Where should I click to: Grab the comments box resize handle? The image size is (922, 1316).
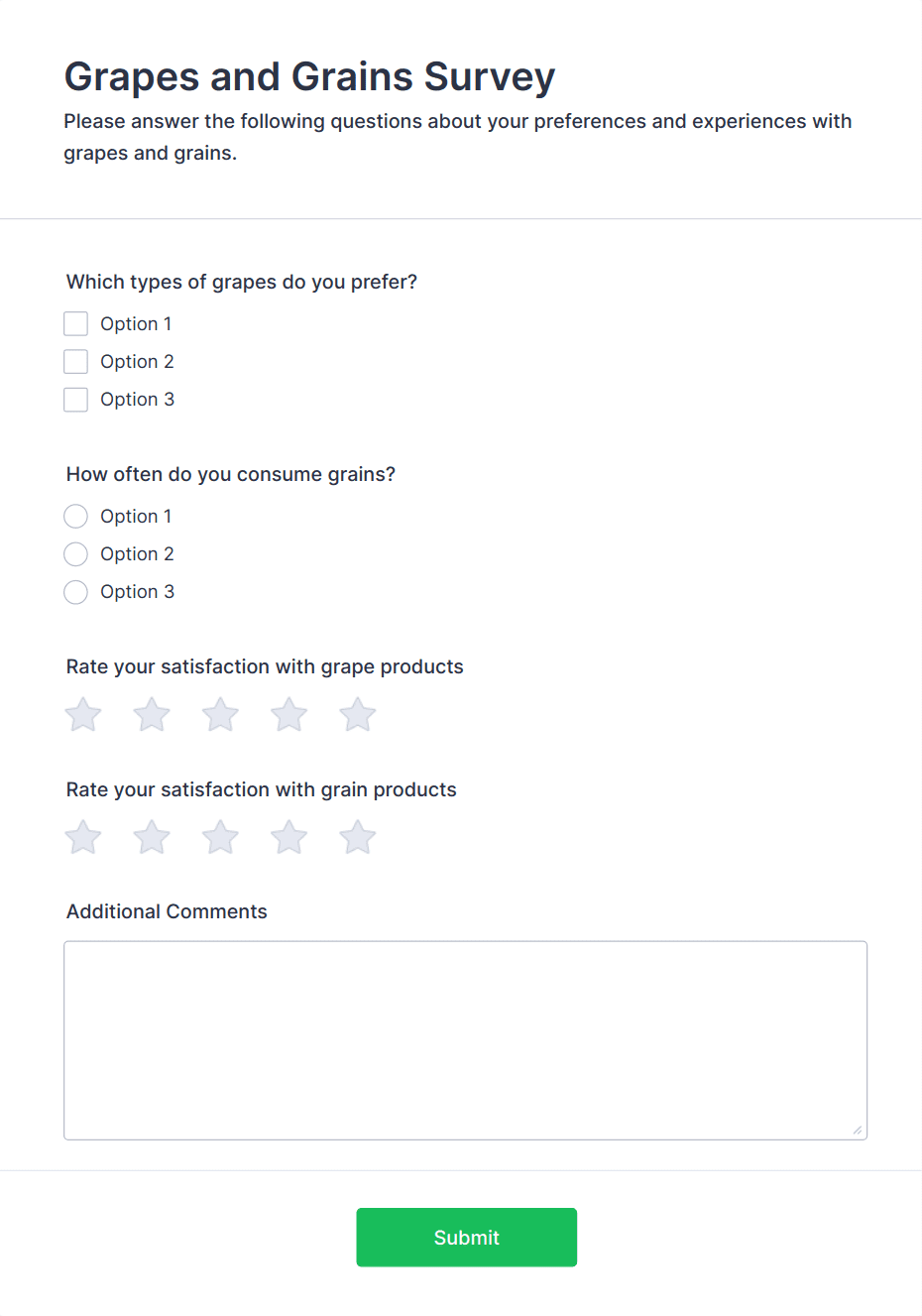tap(858, 1131)
